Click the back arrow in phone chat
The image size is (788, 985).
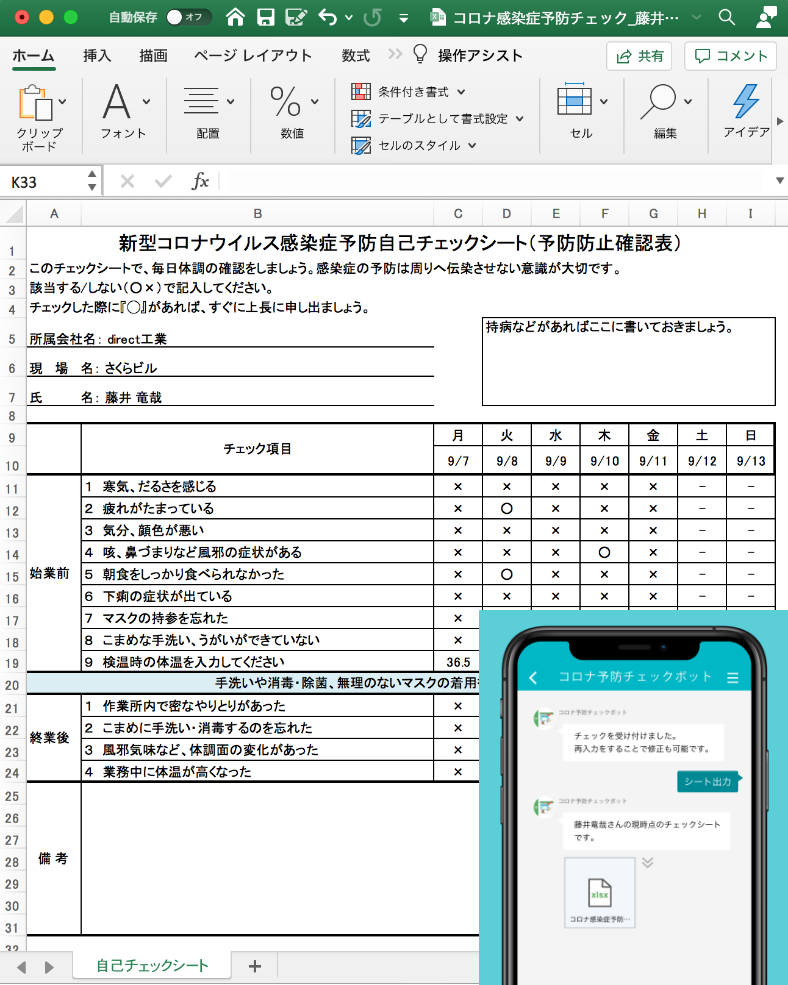pyautogui.click(x=534, y=677)
